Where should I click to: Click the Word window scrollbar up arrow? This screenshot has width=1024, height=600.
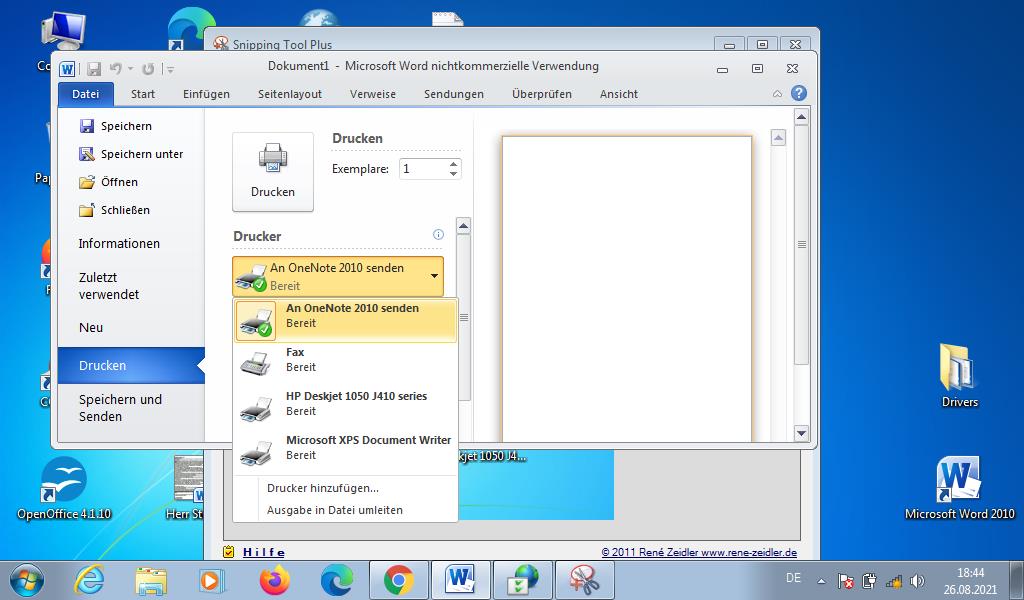[801, 118]
